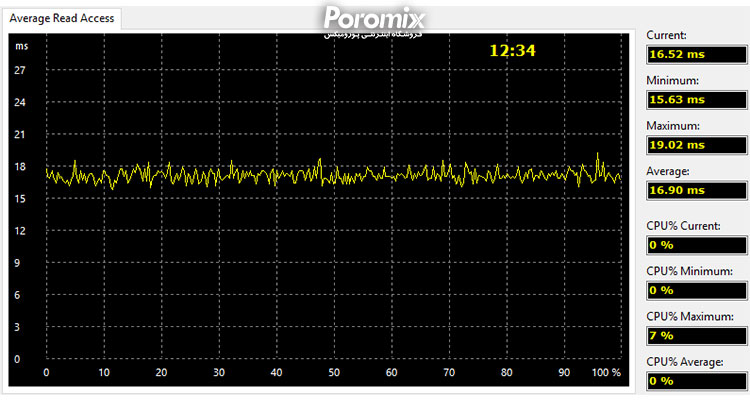
Task: Click the CPU% Average value field
Action: (696, 381)
